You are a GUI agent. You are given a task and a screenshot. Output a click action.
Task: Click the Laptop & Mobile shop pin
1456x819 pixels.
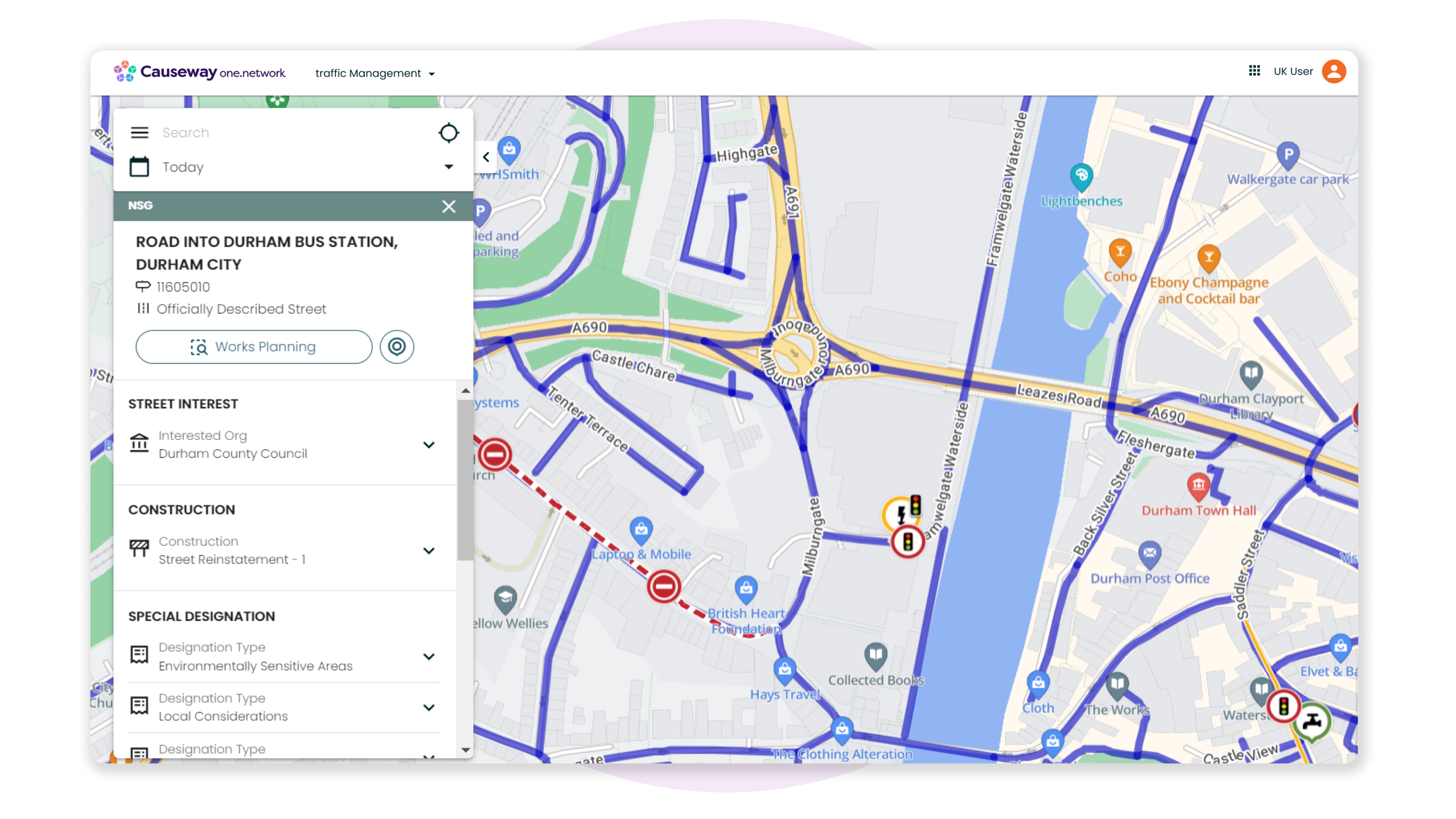point(641,531)
